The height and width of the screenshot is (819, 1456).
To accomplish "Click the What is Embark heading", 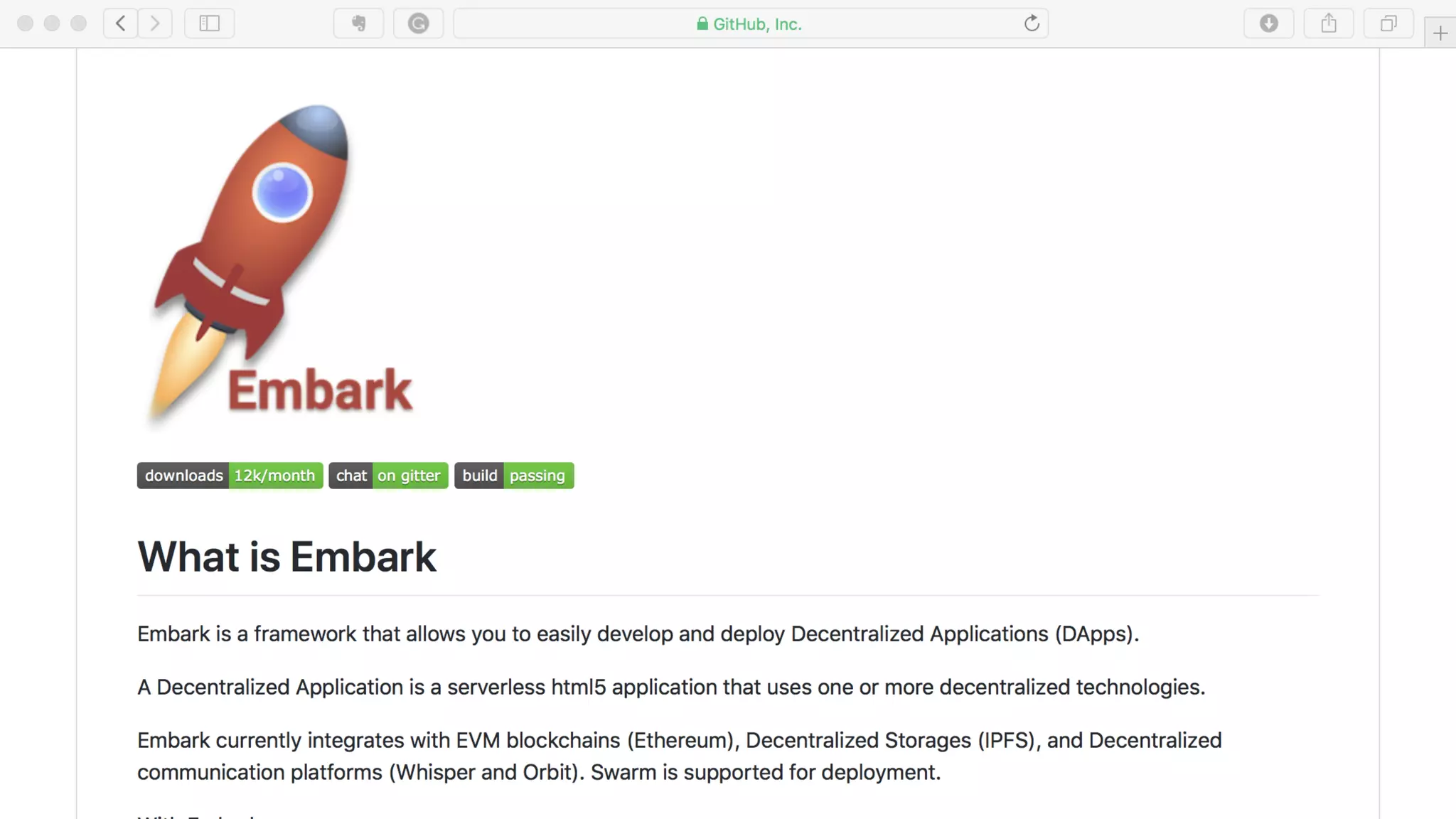I will (287, 557).
